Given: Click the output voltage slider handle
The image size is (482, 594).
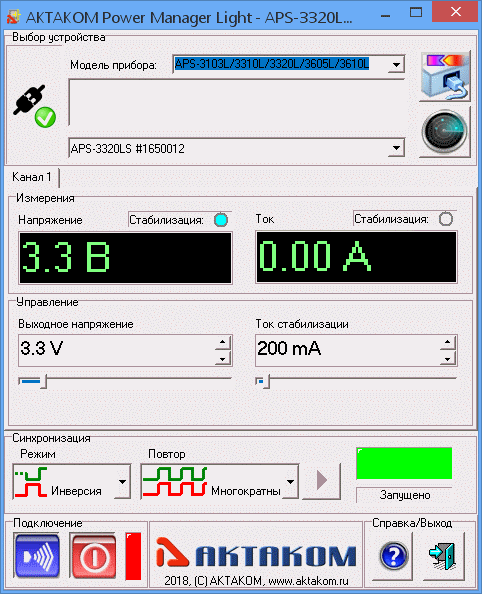Looking at the screenshot, I should (44, 382).
